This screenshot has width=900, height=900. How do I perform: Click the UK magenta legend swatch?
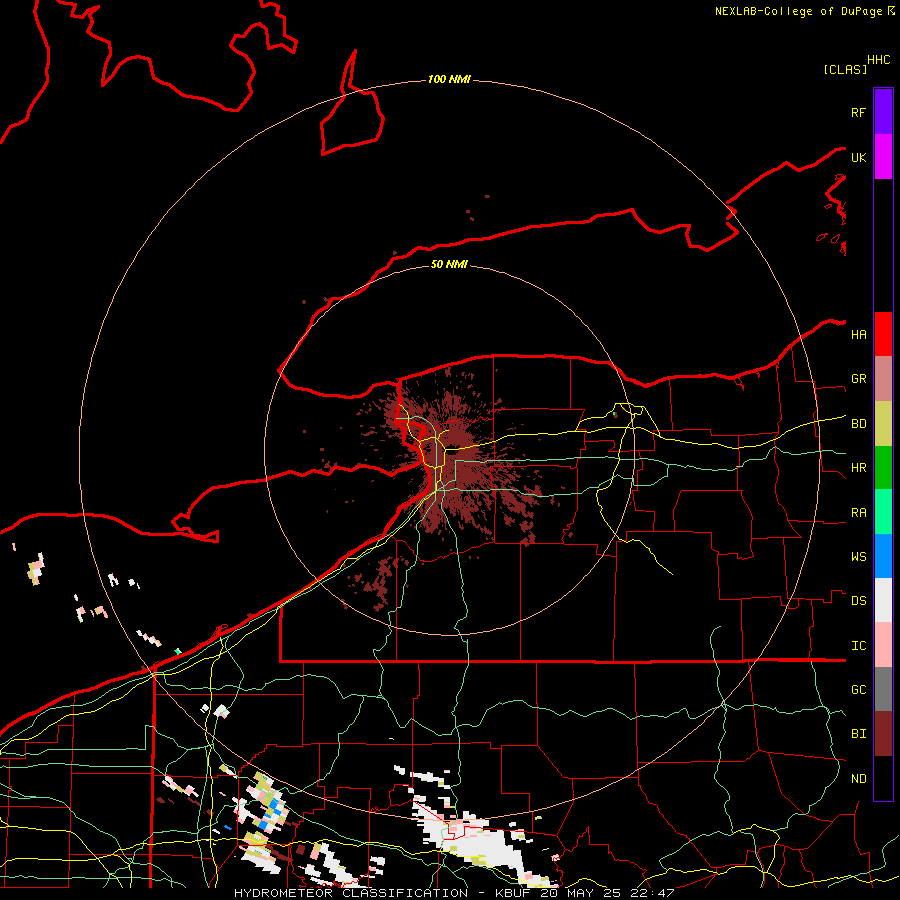click(883, 157)
